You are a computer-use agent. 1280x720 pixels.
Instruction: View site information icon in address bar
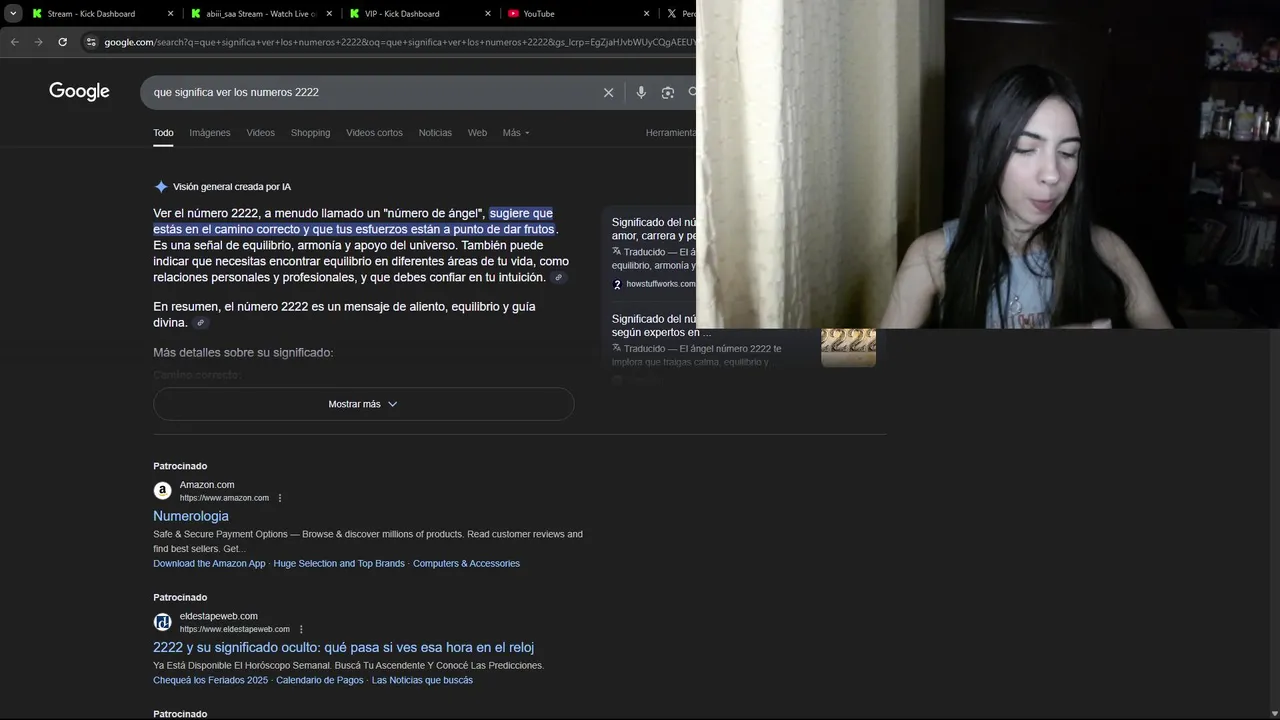point(91,42)
